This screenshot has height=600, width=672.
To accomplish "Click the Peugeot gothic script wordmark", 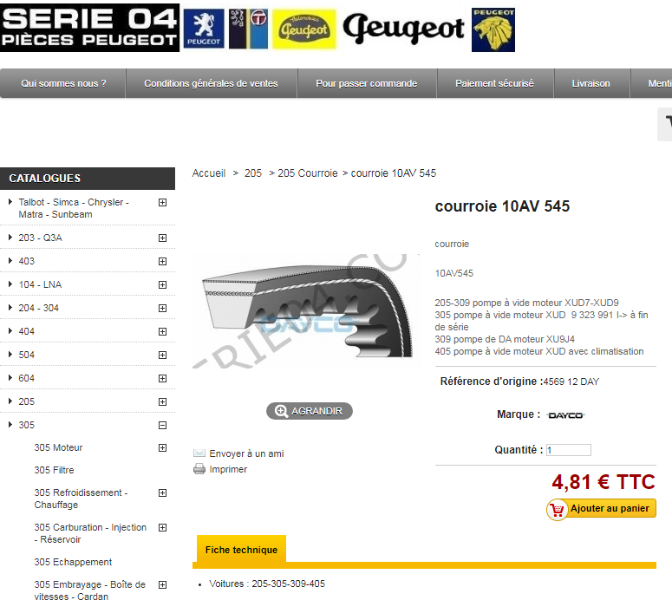I will point(403,28).
